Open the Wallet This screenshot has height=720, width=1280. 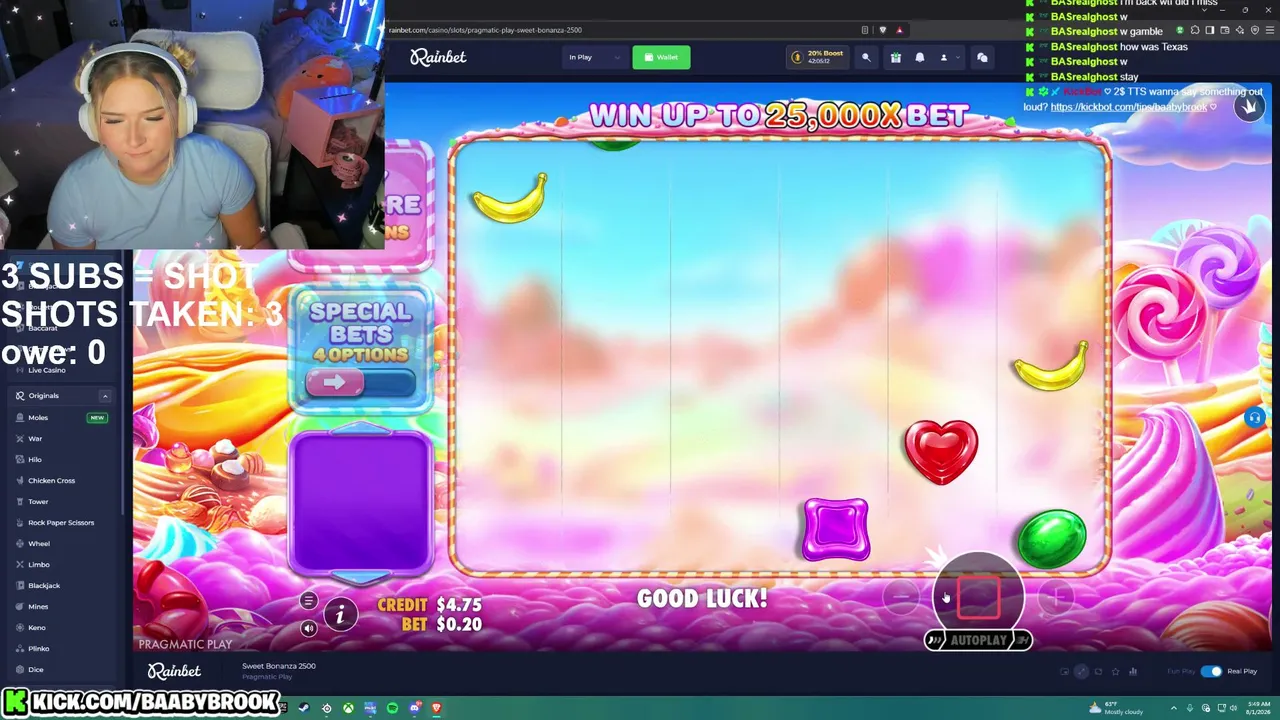pyautogui.click(x=661, y=57)
